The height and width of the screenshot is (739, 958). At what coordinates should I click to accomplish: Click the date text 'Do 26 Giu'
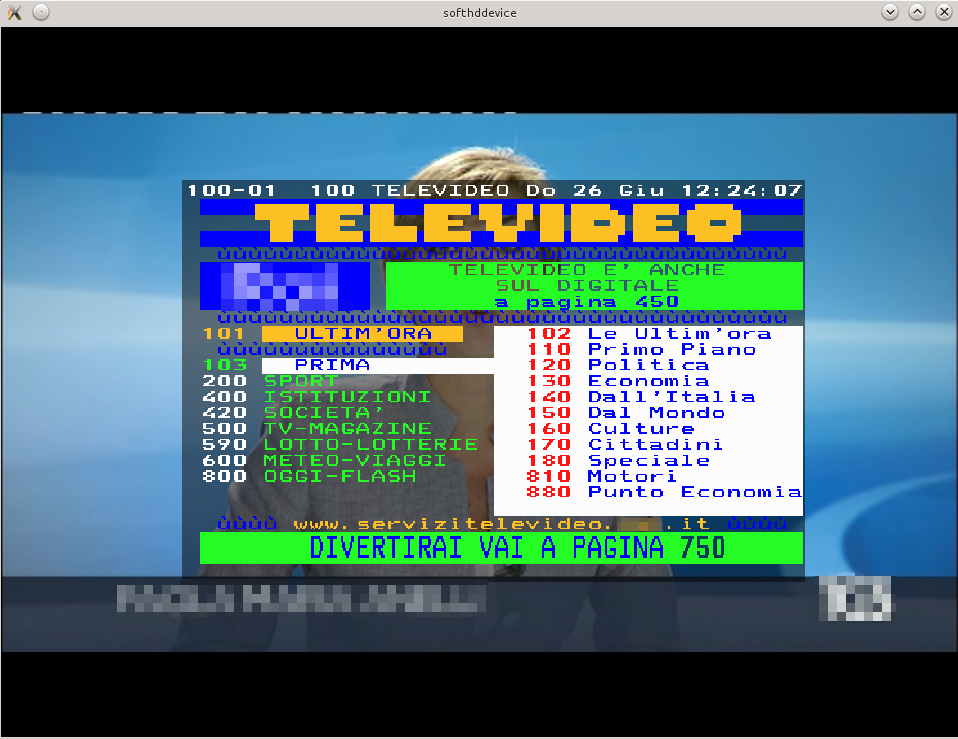click(x=594, y=191)
